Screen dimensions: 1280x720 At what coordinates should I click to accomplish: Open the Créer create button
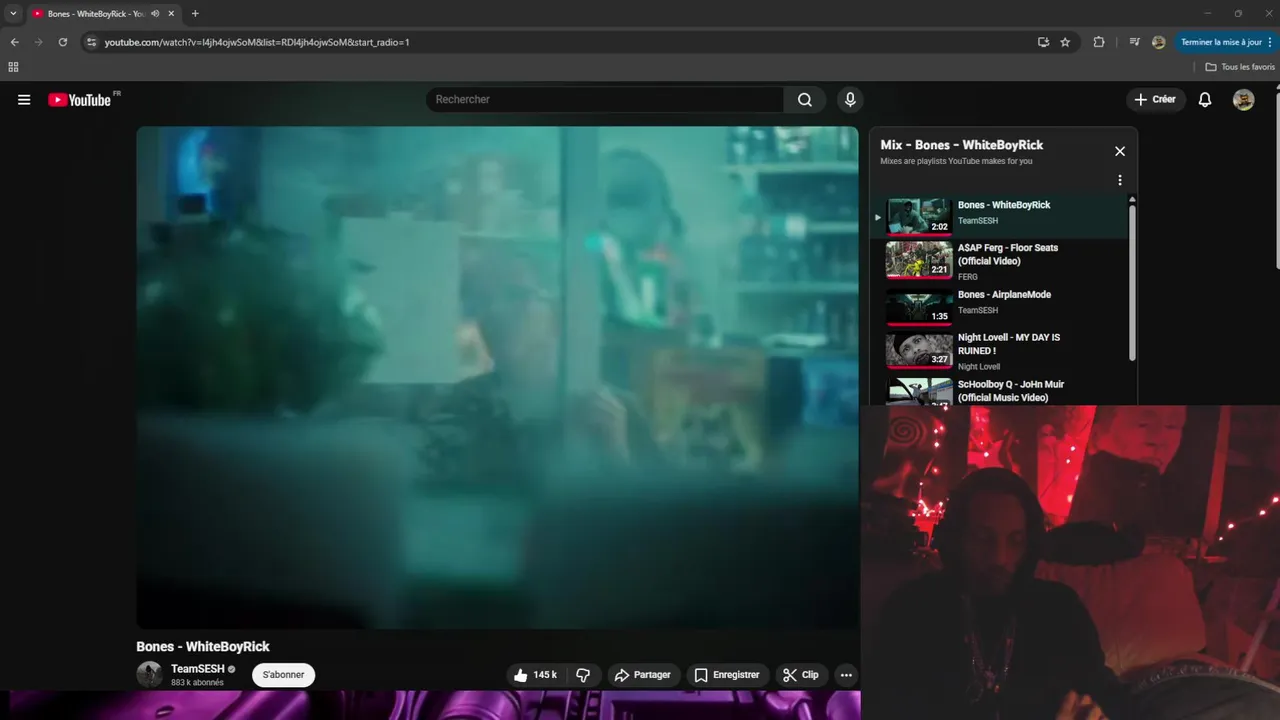coord(1155,100)
